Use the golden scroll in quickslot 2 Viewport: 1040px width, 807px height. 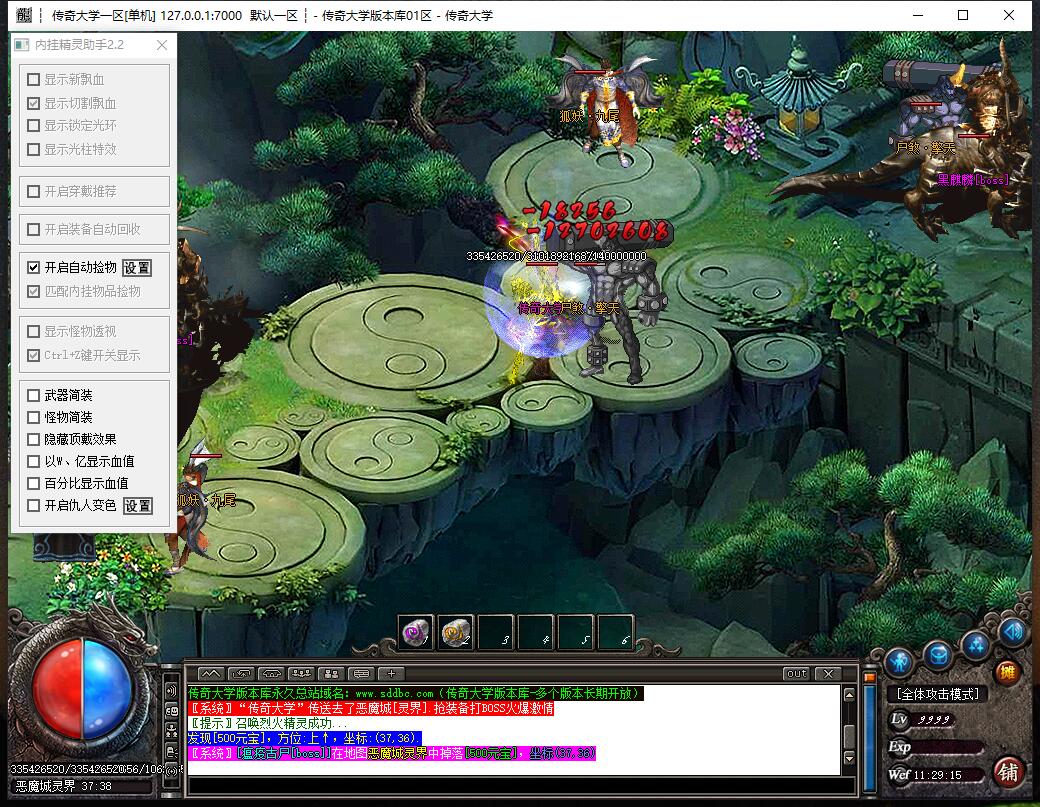click(x=456, y=632)
